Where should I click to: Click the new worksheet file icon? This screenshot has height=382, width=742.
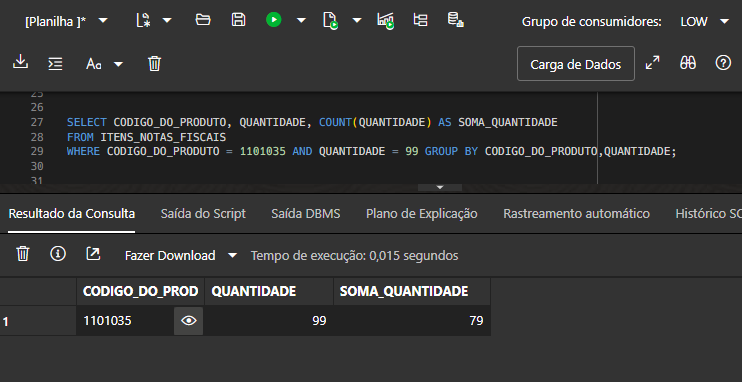coord(143,20)
